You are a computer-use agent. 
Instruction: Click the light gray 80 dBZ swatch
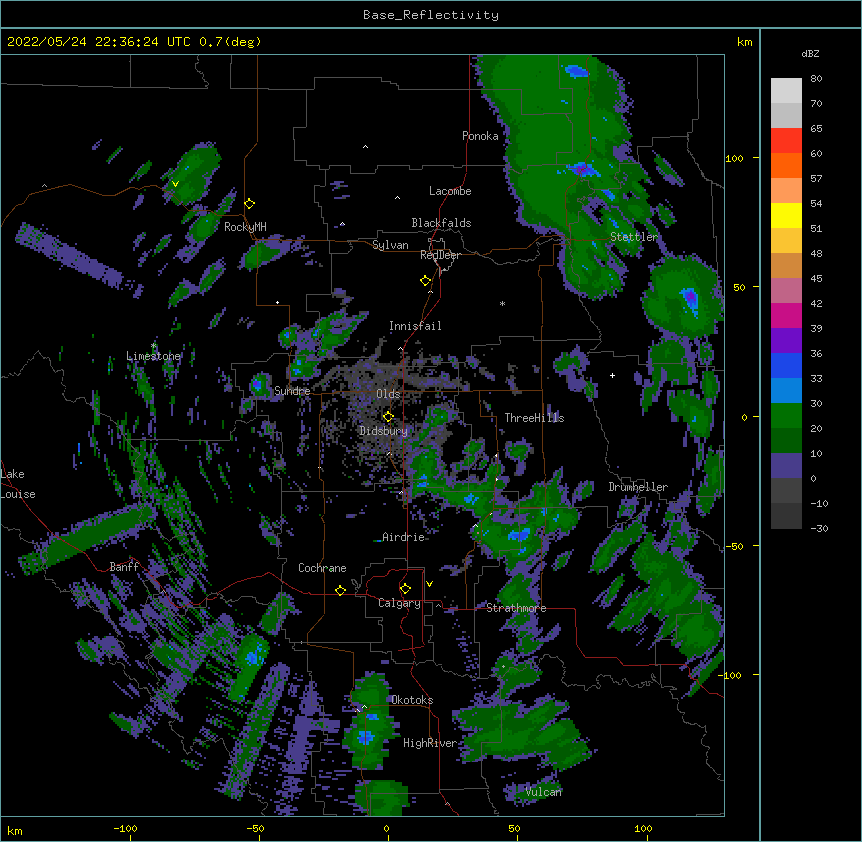(786, 90)
